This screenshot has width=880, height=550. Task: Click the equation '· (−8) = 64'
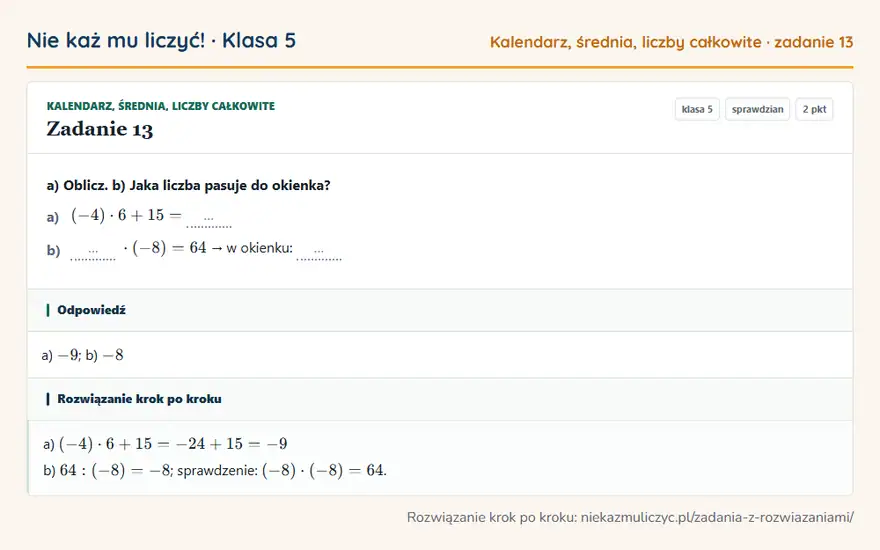[165, 248]
